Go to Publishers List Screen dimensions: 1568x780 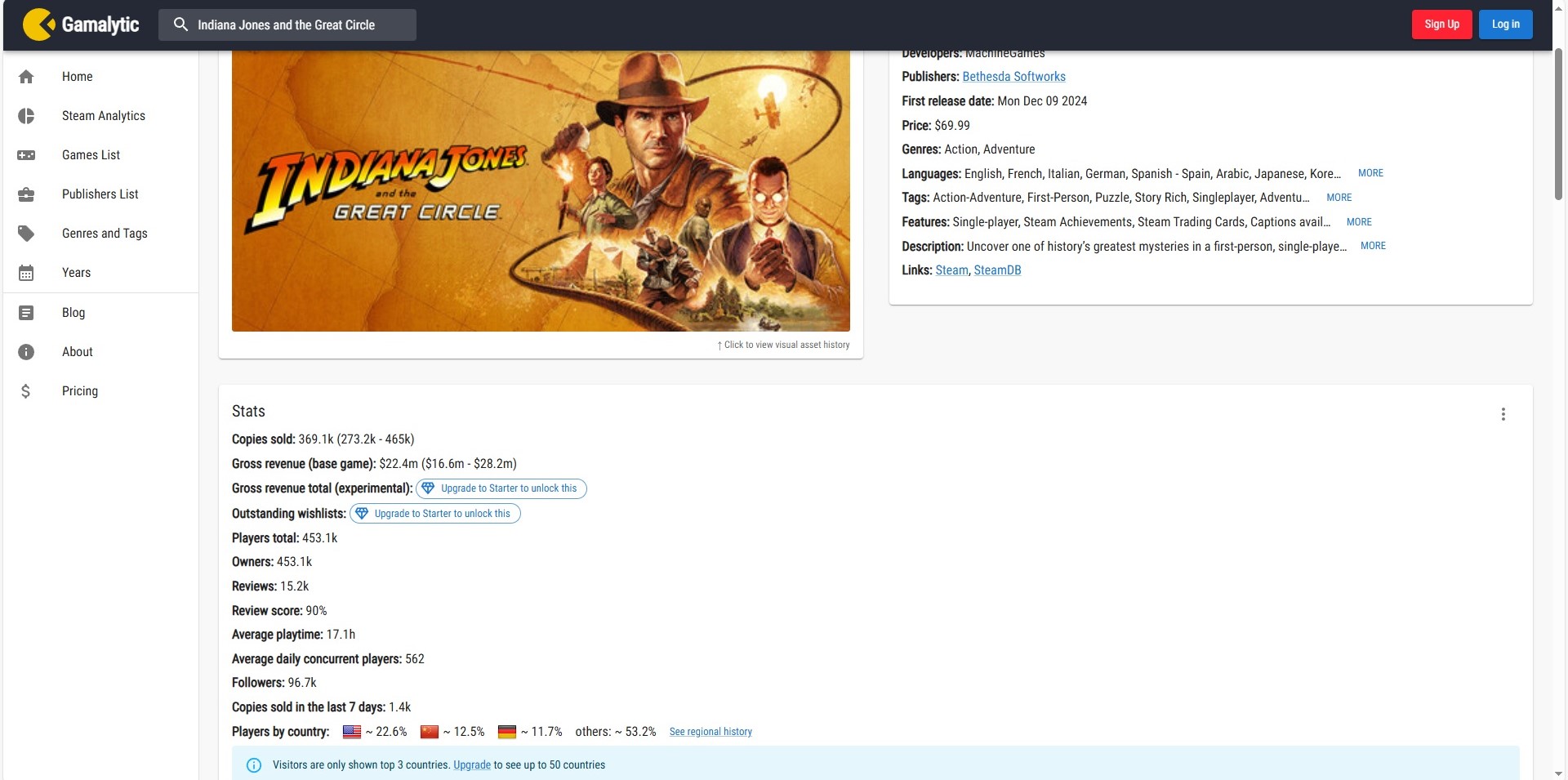[x=101, y=194]
